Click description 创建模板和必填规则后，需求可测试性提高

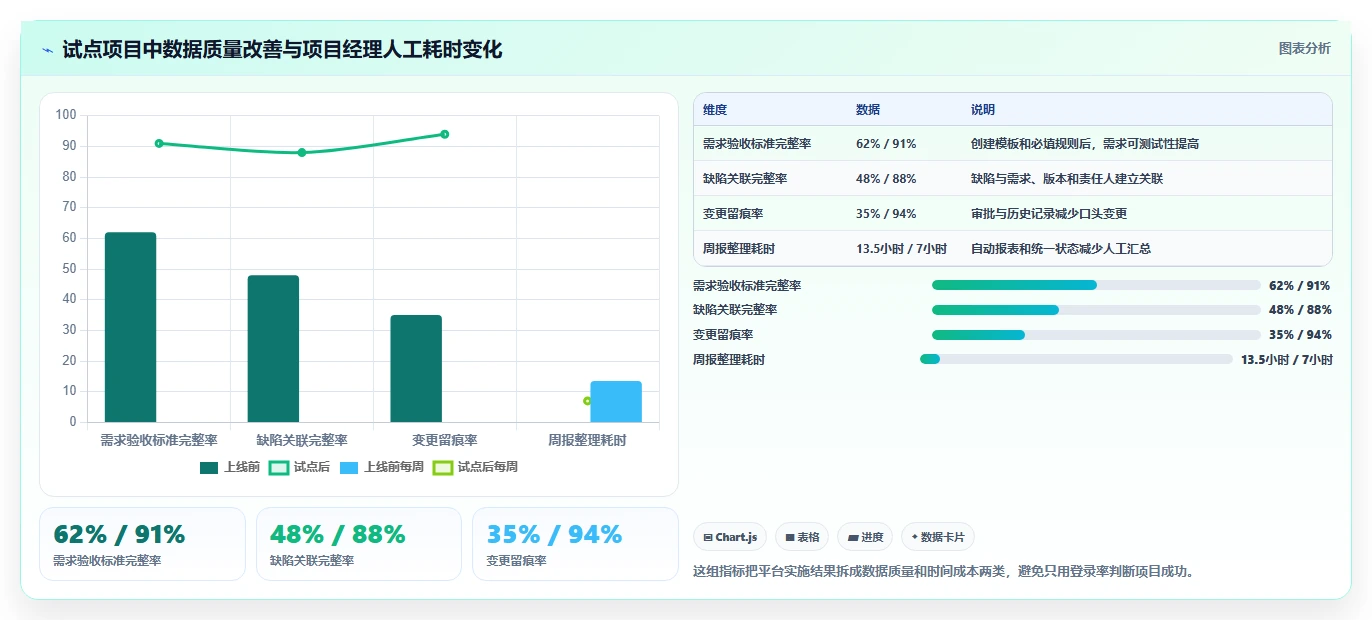coord(1085,143)
